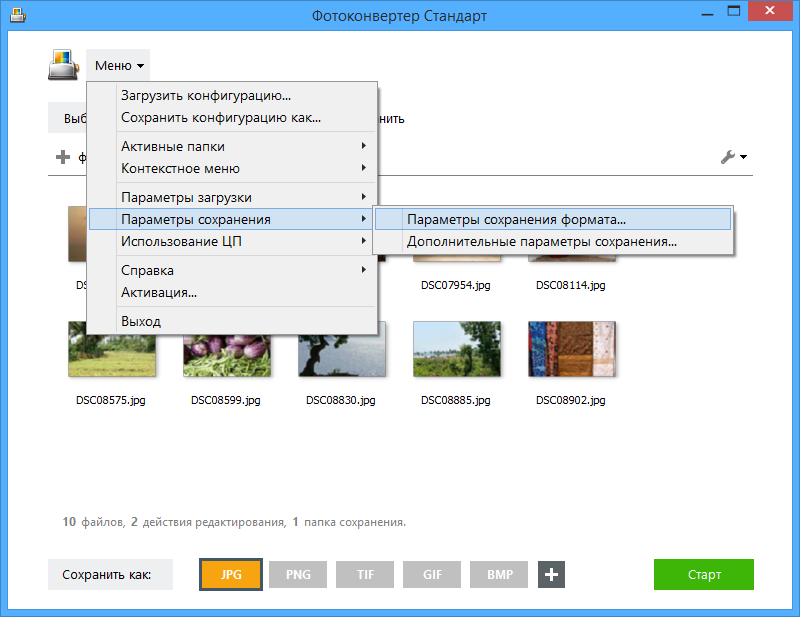Expand the Параметры загрузки submenu
Image resolution: width=800 pixels, height=617 pixels.
tap(232, 198)
